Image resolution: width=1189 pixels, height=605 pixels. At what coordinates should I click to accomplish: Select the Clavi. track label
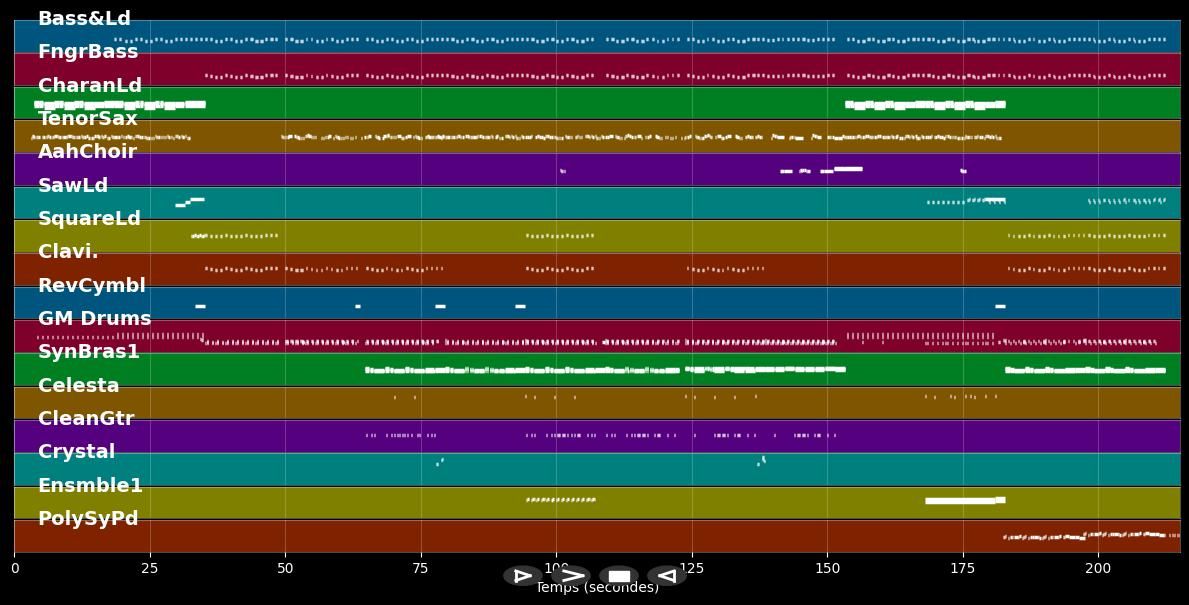pos(68,252)
